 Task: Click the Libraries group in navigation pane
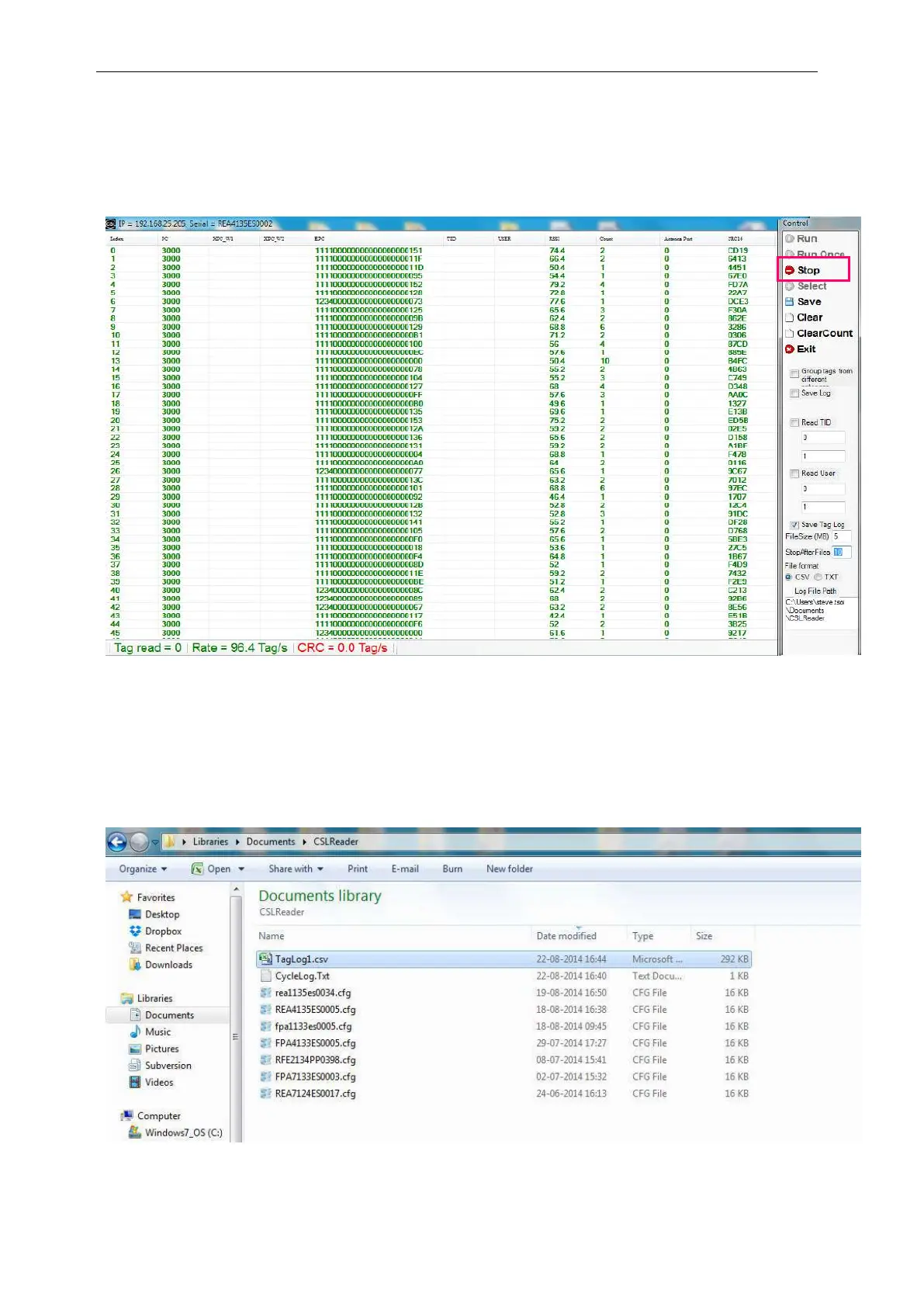tap(147, 999)
